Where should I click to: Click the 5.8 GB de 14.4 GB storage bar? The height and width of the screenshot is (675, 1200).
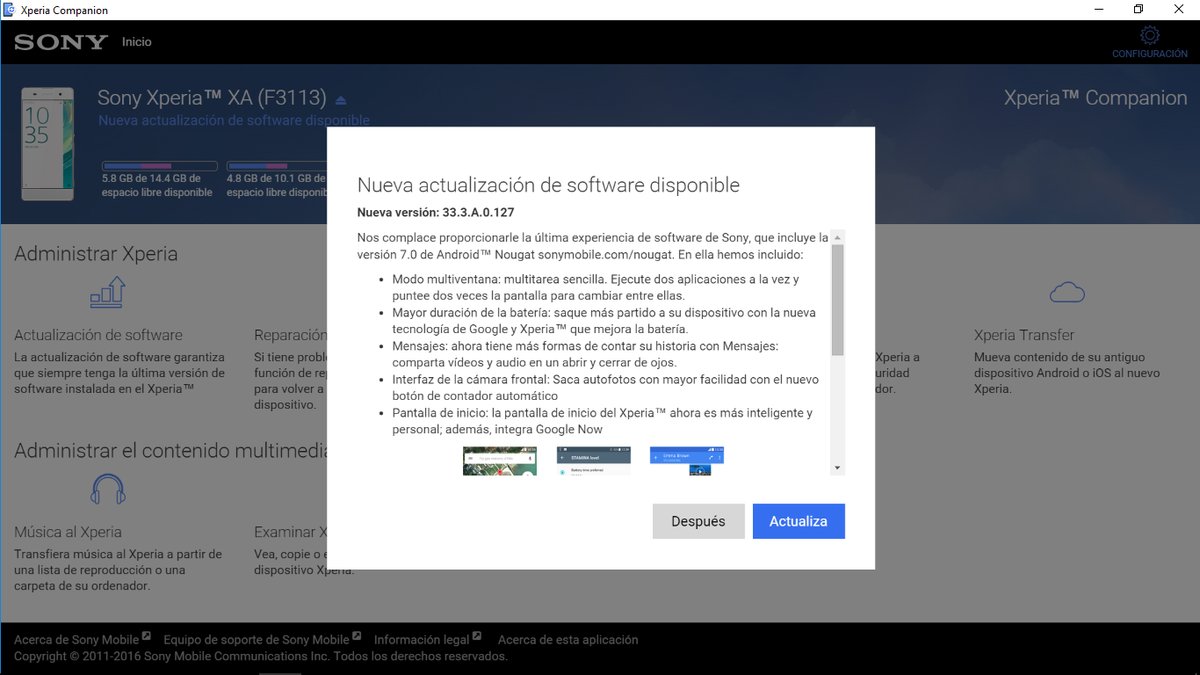(x=160, y=166)
